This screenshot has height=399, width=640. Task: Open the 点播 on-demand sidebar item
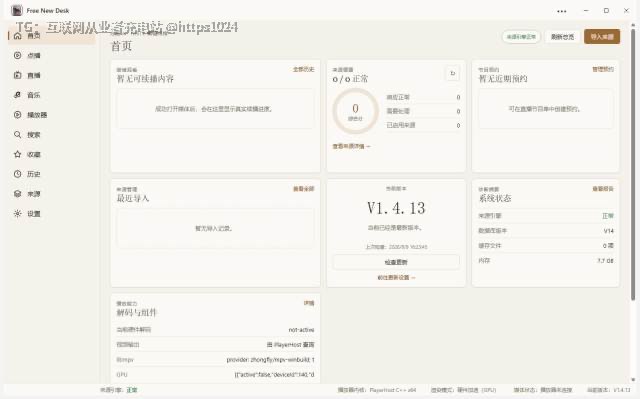tap(52, 55)
